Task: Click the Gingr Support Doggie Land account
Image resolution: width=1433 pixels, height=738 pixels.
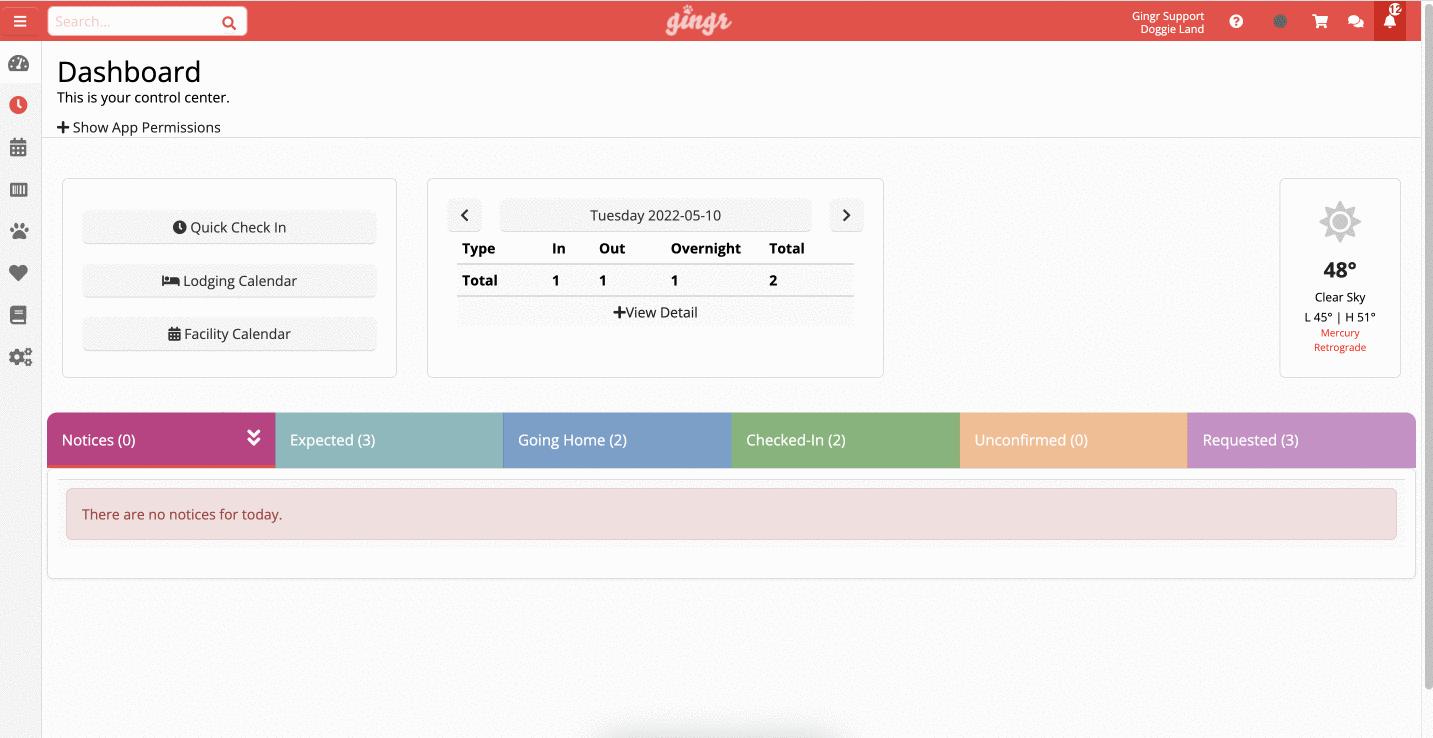Action: point(1168,22)
